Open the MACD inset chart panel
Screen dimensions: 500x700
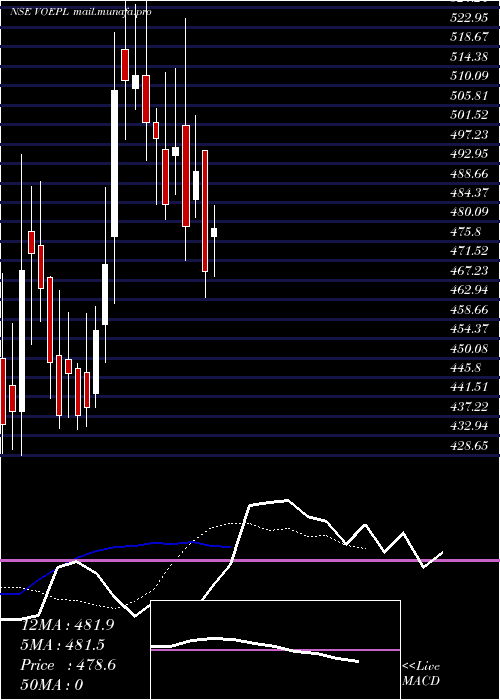pos(275,650)
